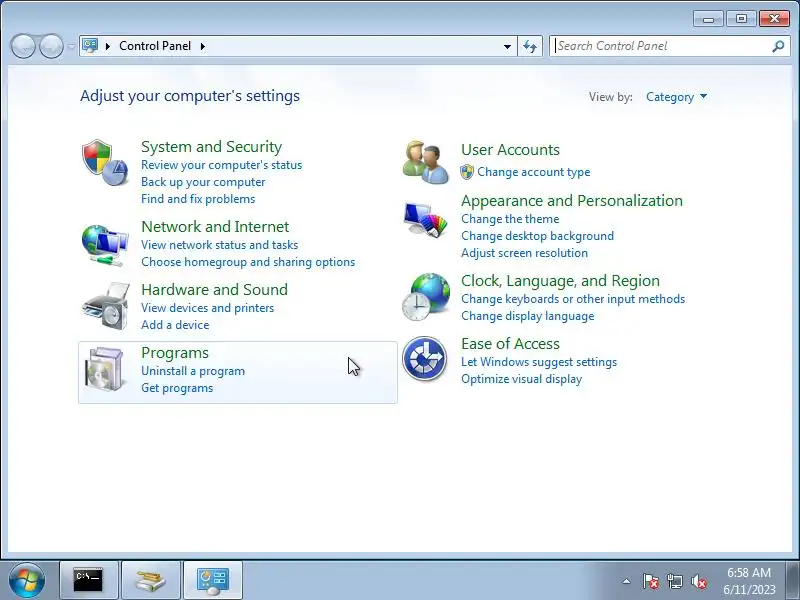Open the Hardware and Sound printer icon

point(106,306)
